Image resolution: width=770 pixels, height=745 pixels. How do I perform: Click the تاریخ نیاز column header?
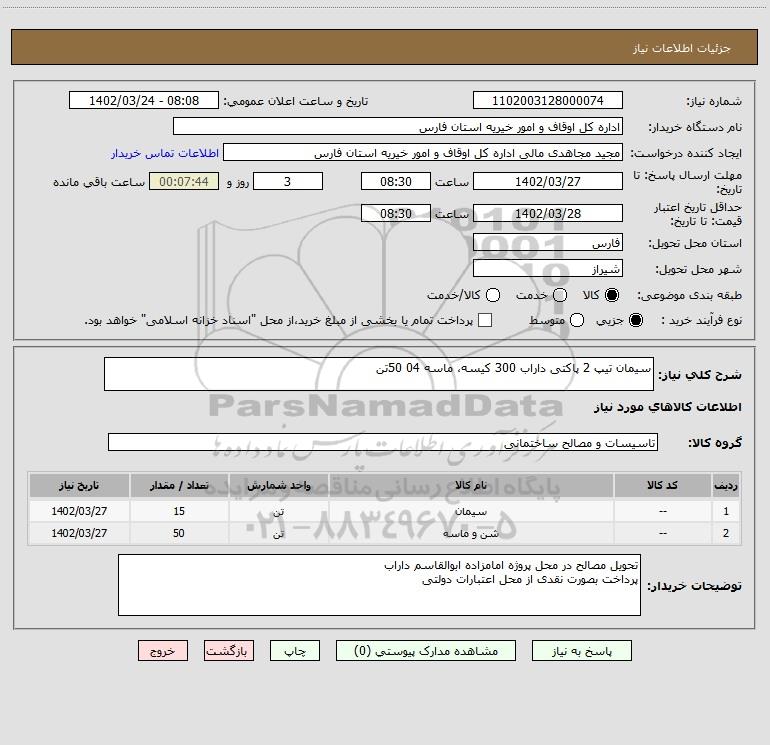pyautogui.click(x=79, y=486)
